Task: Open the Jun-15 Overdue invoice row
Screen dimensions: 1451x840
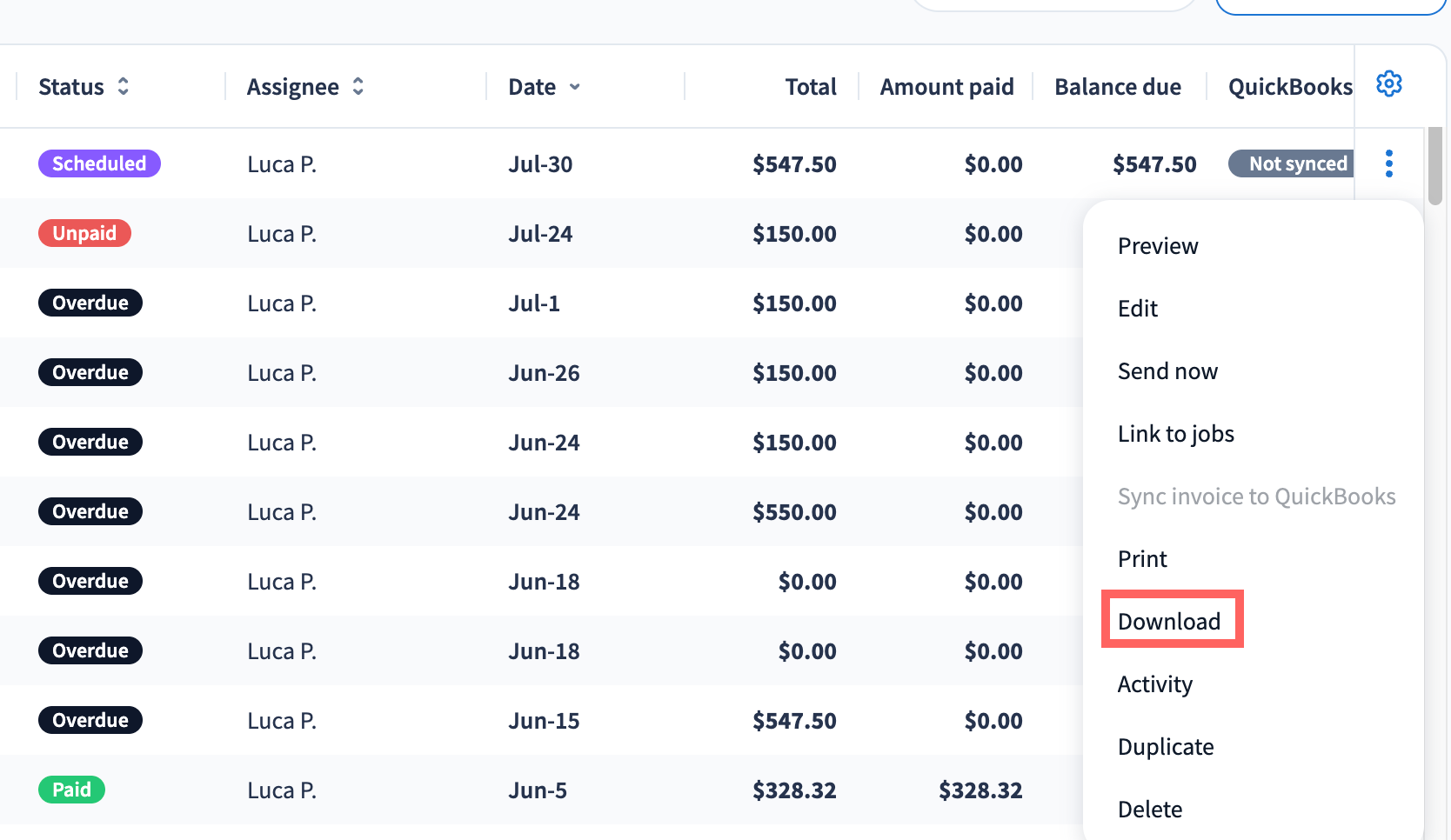Action: 539,720
